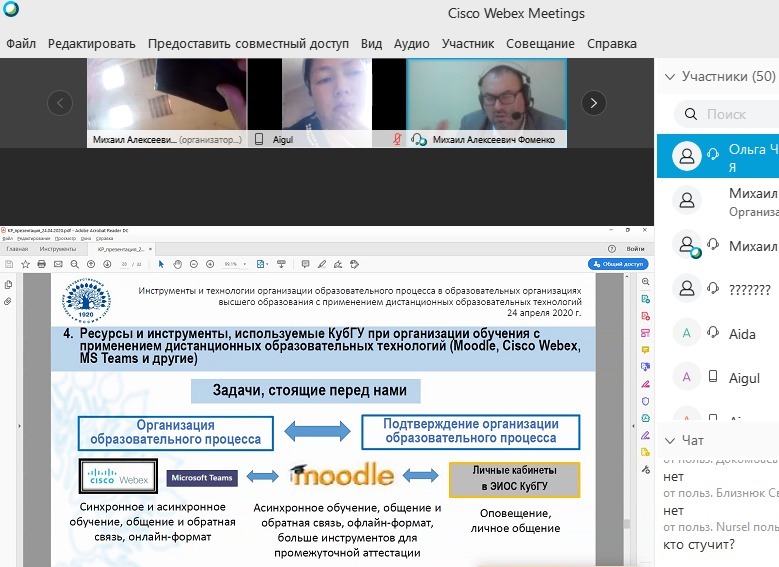779x567 pixels.
Task: Collapse the Чат panel chevron
Action: [670, 440]
